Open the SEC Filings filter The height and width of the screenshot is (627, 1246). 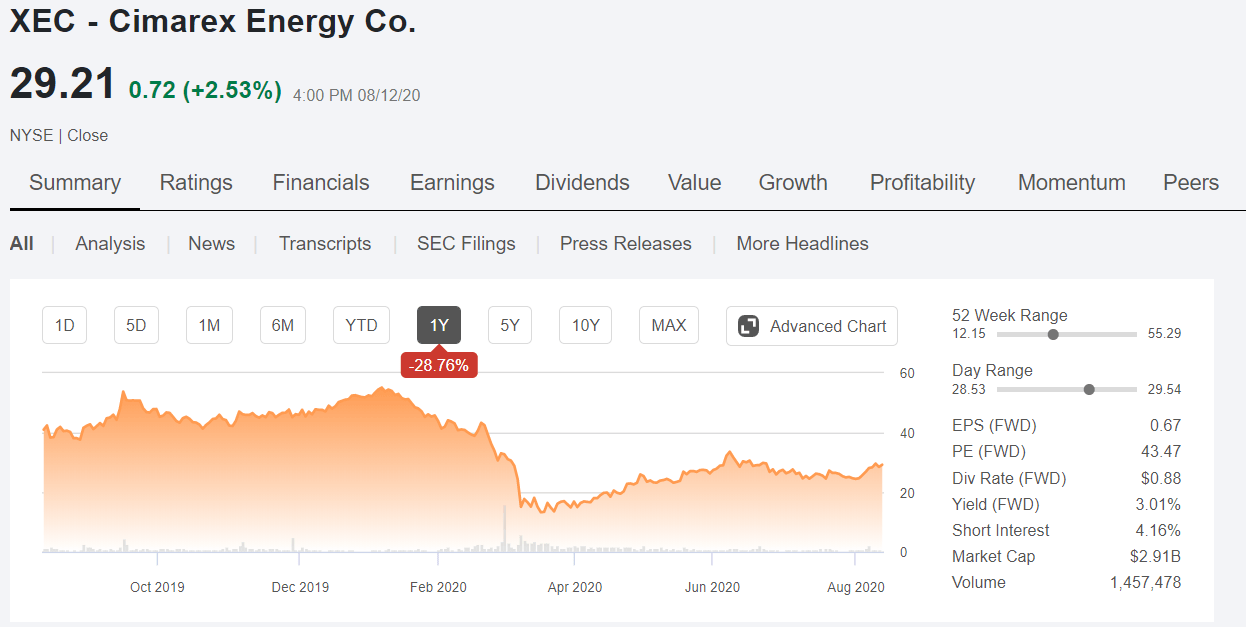pos(466,243)
